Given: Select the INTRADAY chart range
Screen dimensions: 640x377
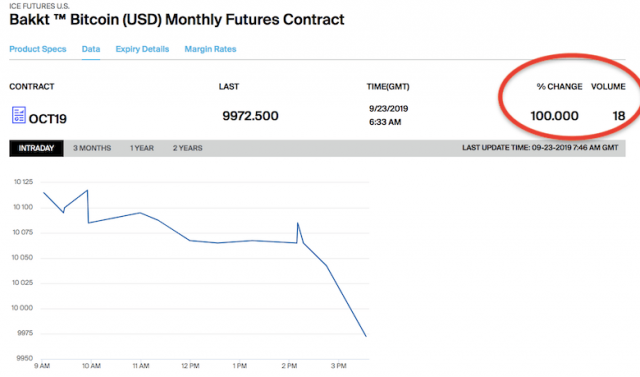Looking at the screenshot, I should tap(36, 148).
